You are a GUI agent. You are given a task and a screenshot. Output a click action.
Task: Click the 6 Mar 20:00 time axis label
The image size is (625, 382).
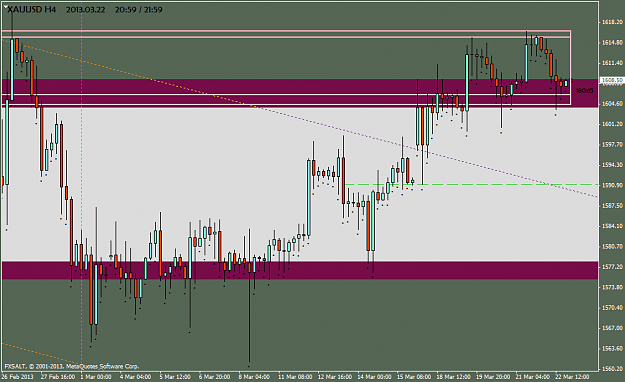214,376
